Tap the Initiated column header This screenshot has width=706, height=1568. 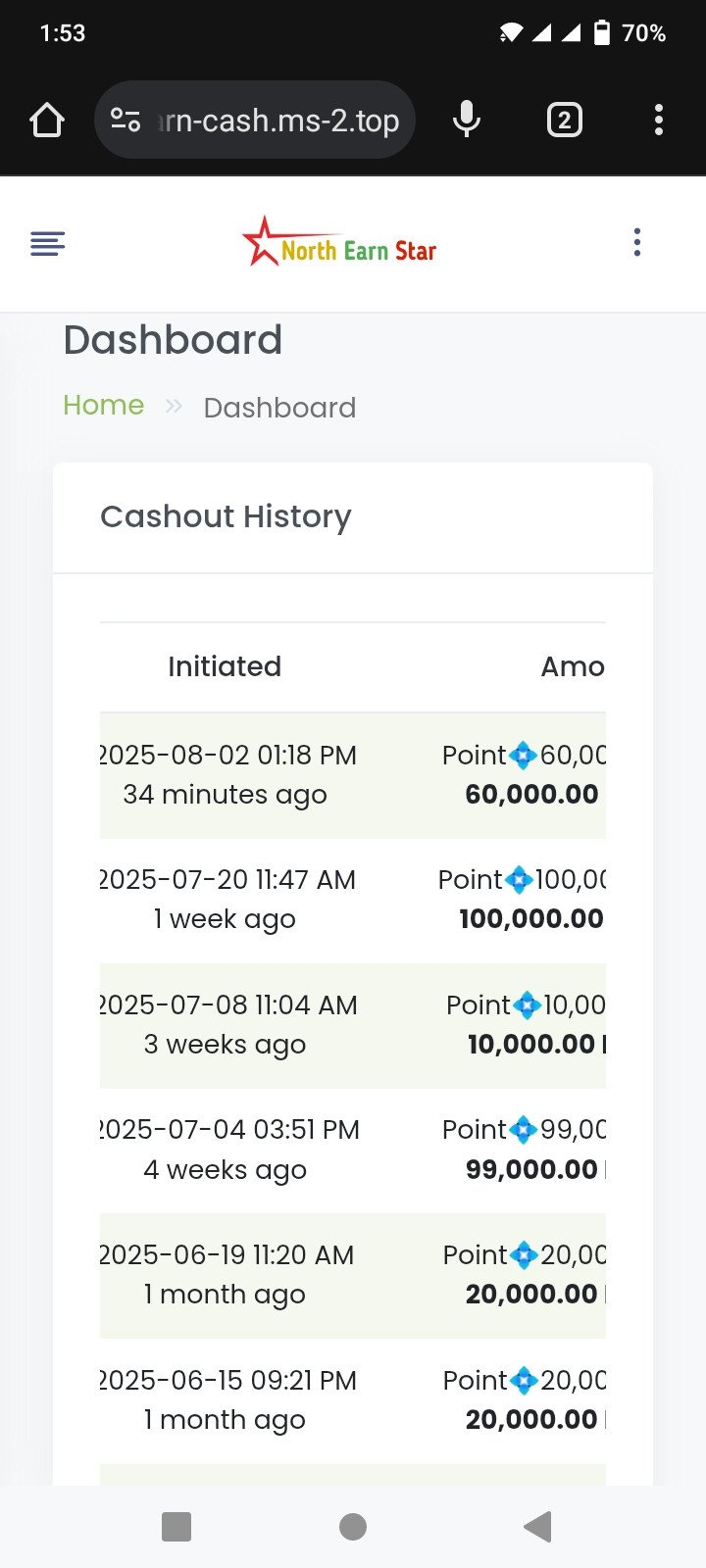(225, 666)
